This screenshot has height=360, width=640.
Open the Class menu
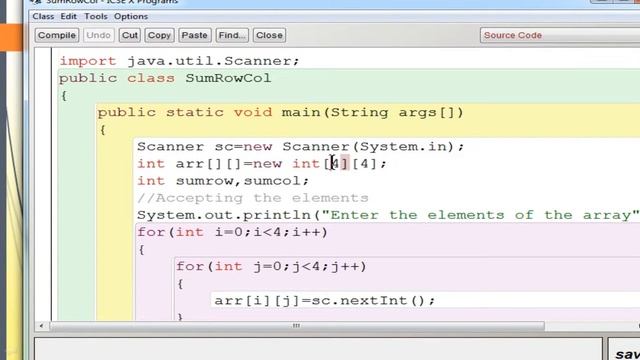(x=43, y=16)
